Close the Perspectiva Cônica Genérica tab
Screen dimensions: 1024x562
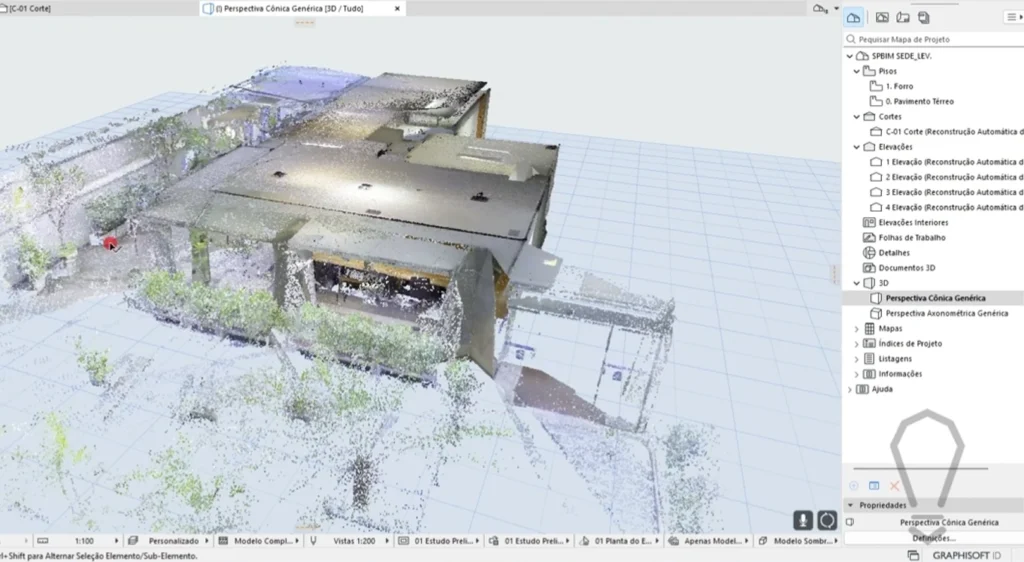397,8
